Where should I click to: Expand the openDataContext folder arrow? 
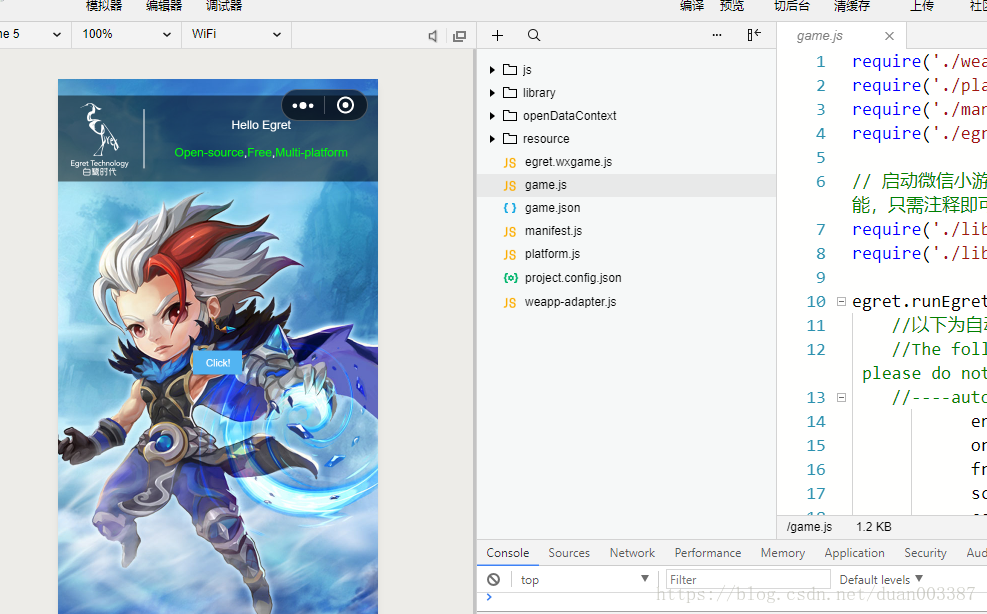492,115
